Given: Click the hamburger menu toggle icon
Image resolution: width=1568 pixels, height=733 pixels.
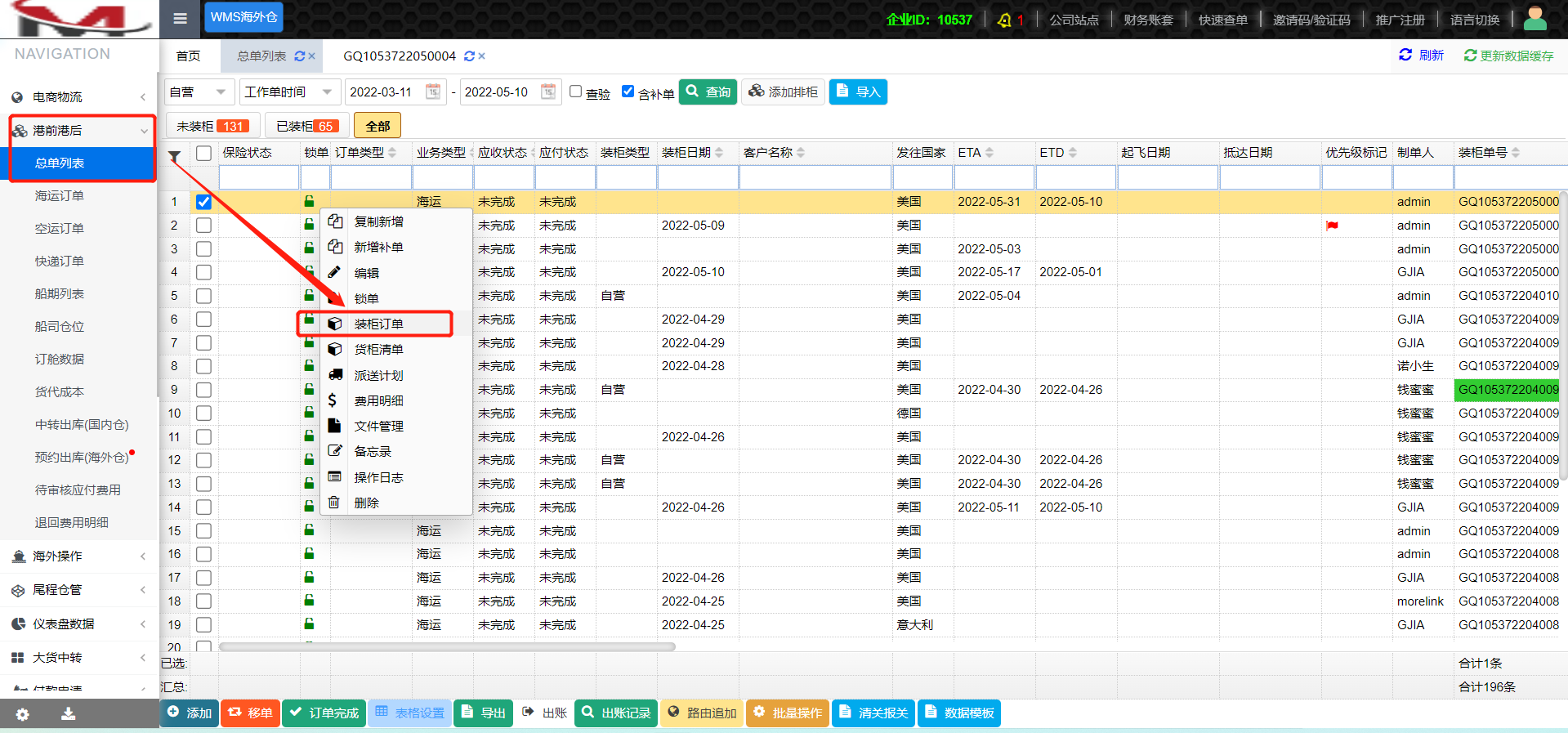Looking at the screenshot, I should (x=181, y=19).
